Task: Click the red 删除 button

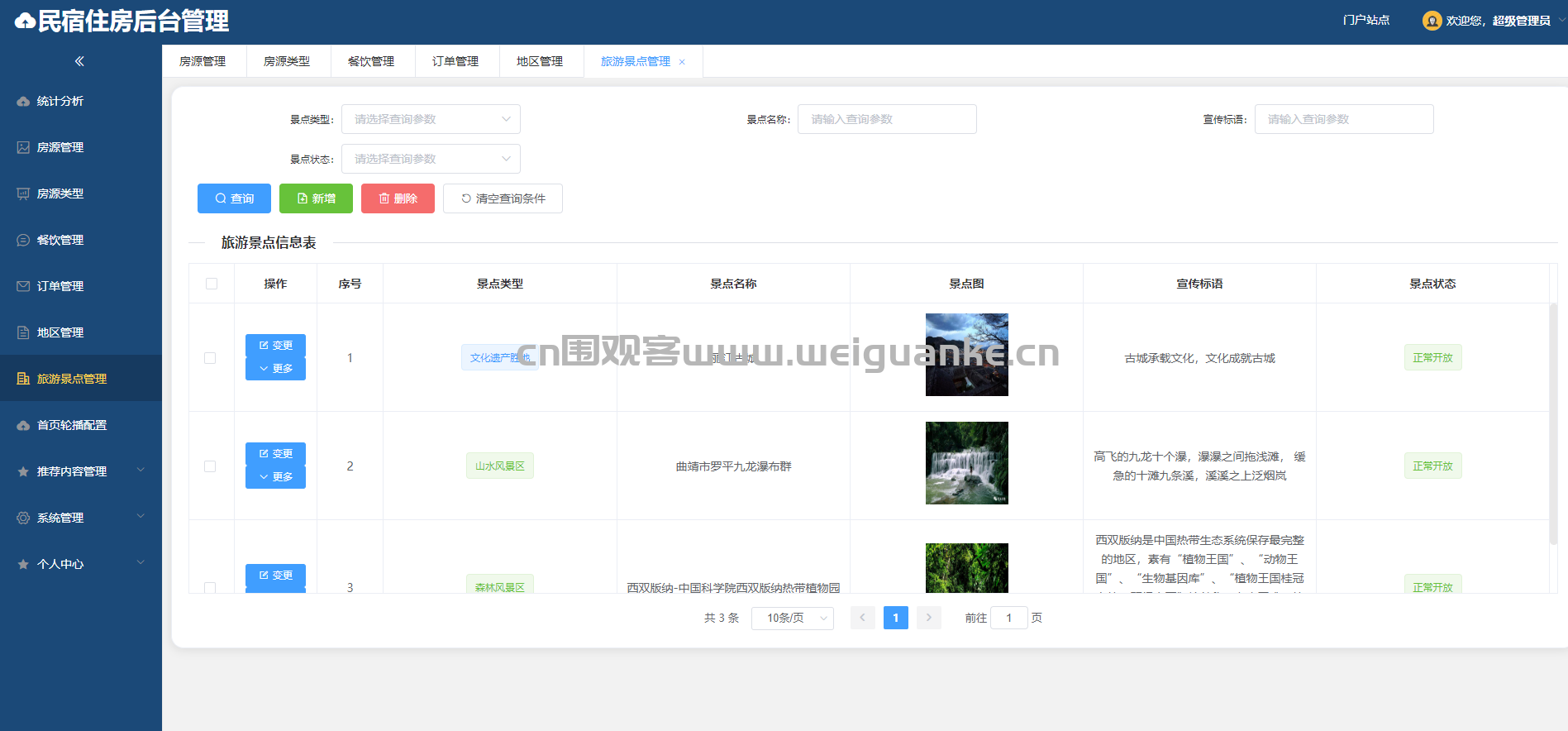Action: 398,198
